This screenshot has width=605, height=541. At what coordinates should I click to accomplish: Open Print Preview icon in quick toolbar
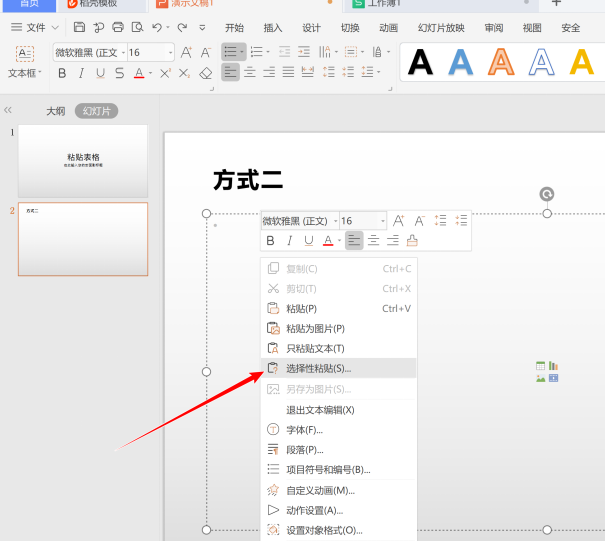click(x=137, y=27)
